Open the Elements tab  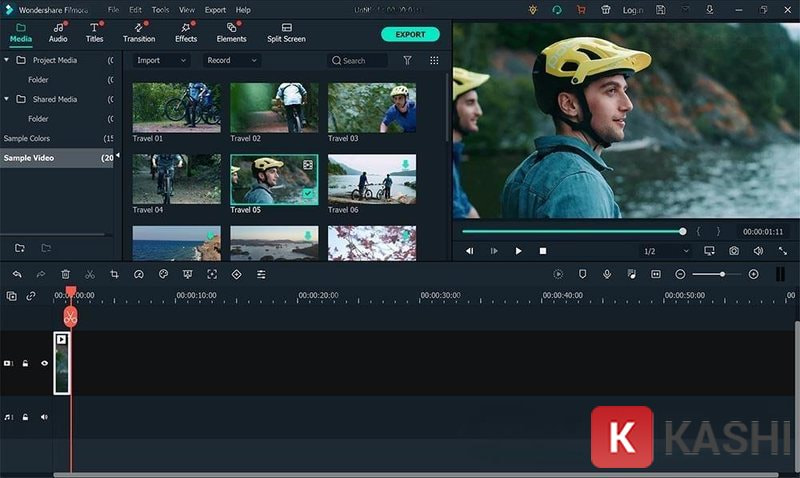231,33
